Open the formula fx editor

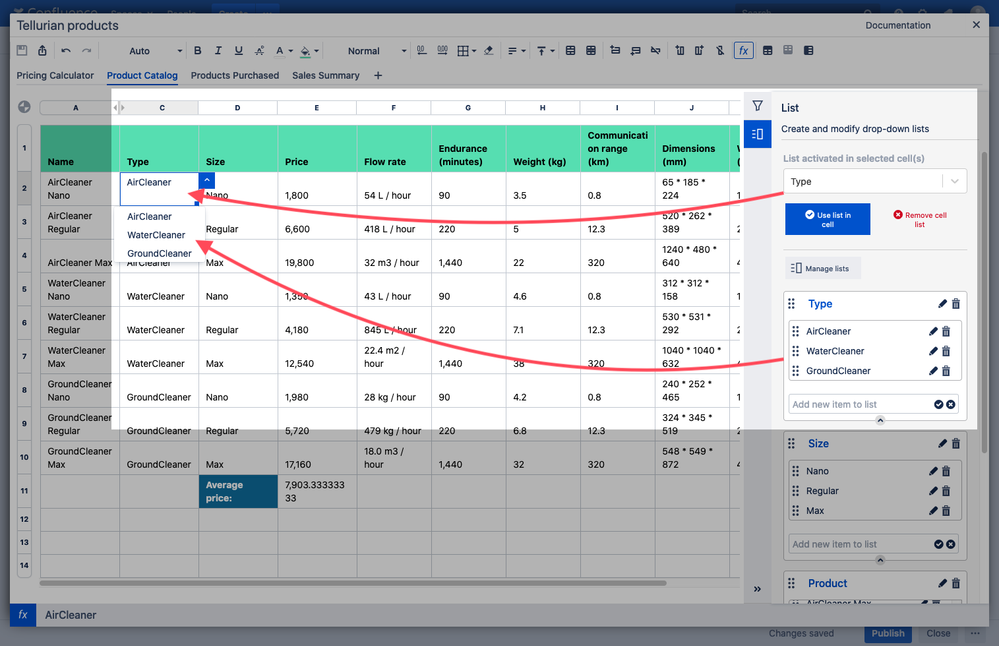(x=743, y=51)
